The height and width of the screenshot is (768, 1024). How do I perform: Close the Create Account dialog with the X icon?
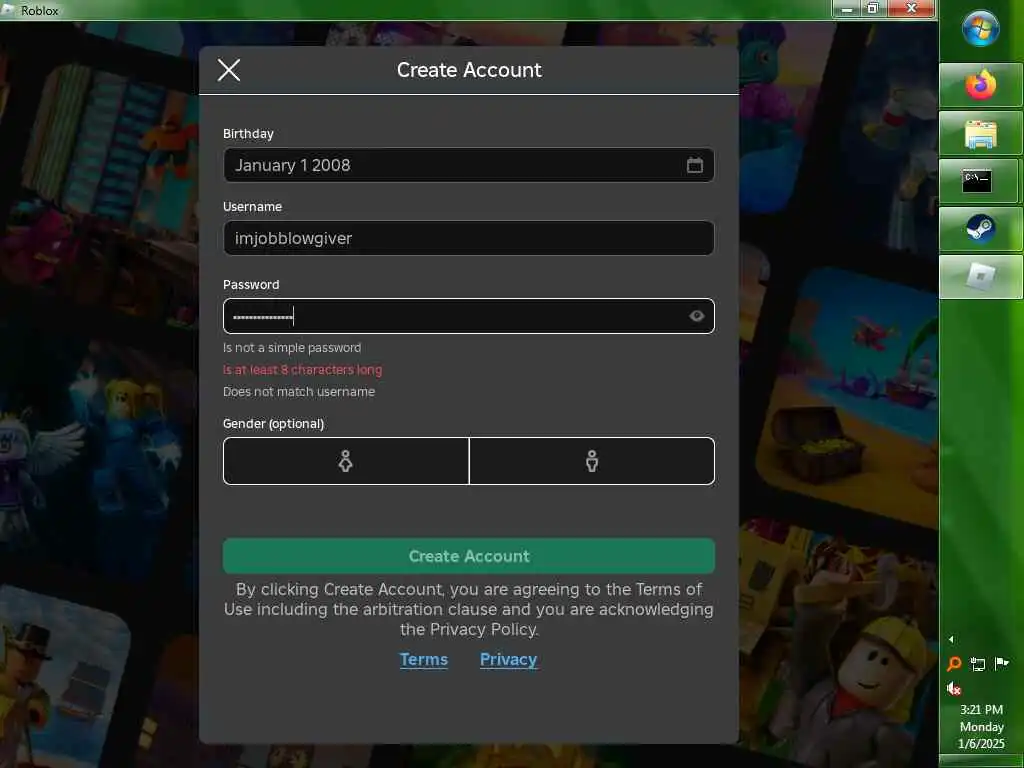pyautogui.click(x=229, y=70)
